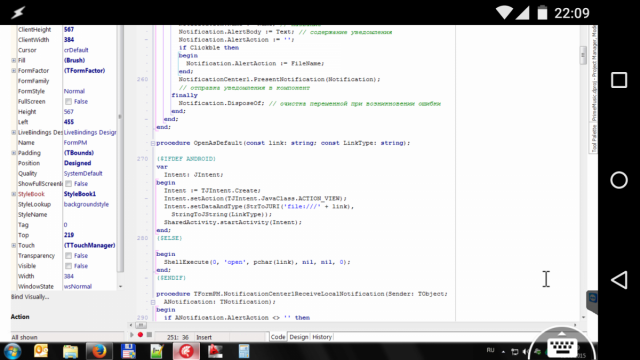Select the Cursor property value crDefault
Viewport: 640px width, 360px height.
(76, 50)
